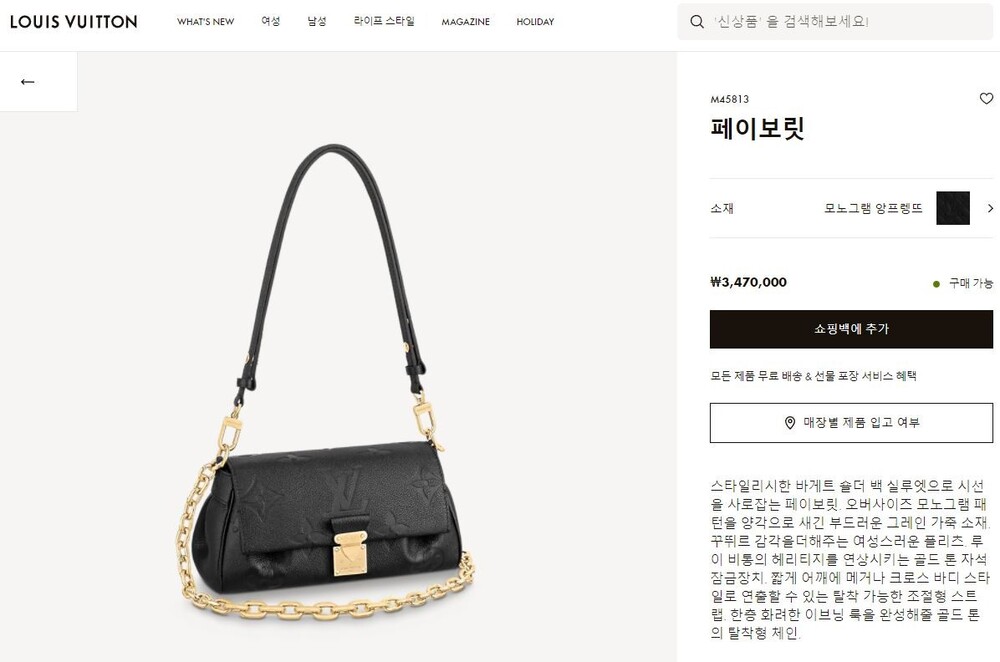1000x662 pixels.
Task: Expand the 소재 material options chevron
Action: [x=990, y=208]
